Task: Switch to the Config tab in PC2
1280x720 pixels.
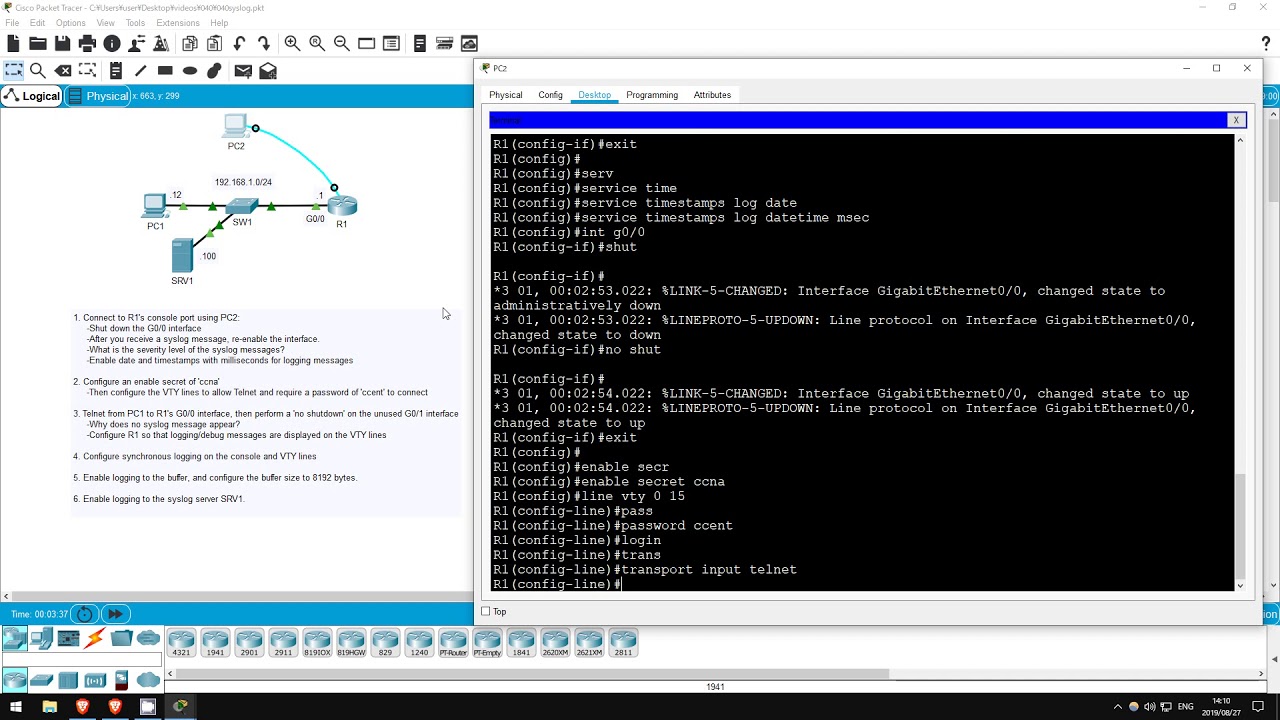Action: coord(550,95)
